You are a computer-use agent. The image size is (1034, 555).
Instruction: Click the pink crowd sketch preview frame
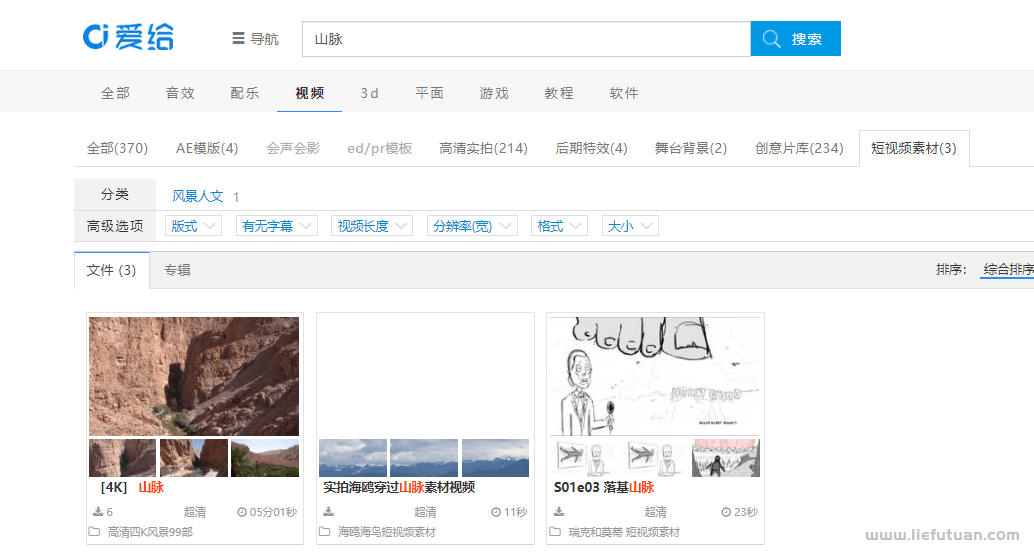click(x=726, y=458)
